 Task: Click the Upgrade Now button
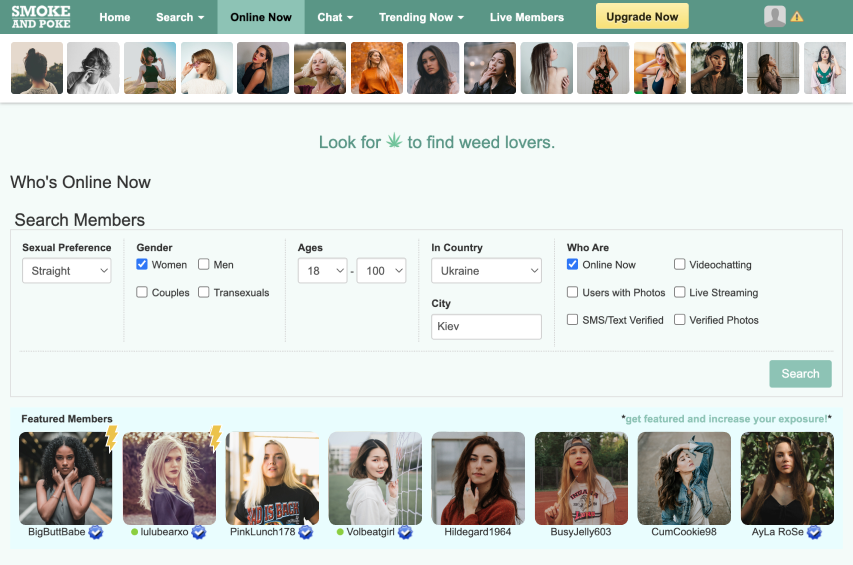point(642,16)
